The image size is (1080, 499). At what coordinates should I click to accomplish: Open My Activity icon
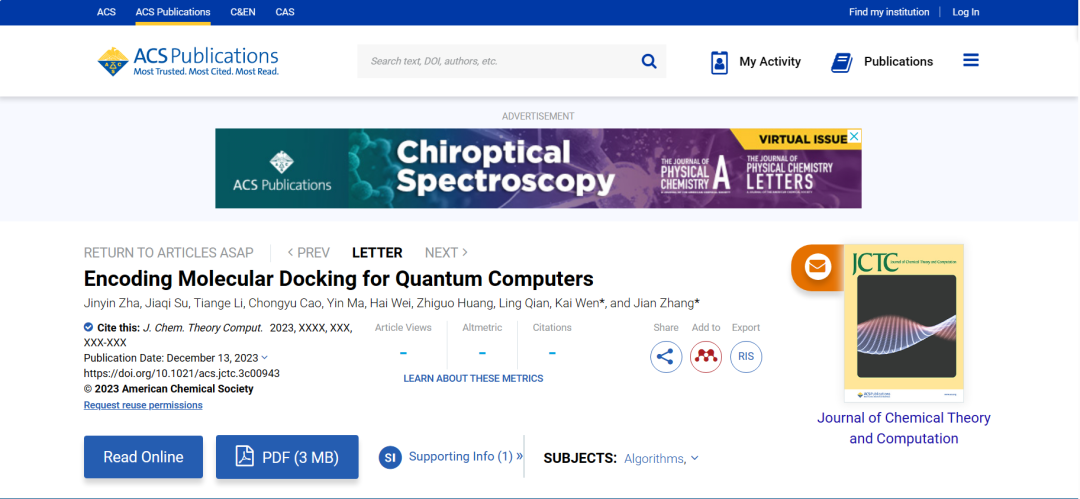tap(719, 62)
